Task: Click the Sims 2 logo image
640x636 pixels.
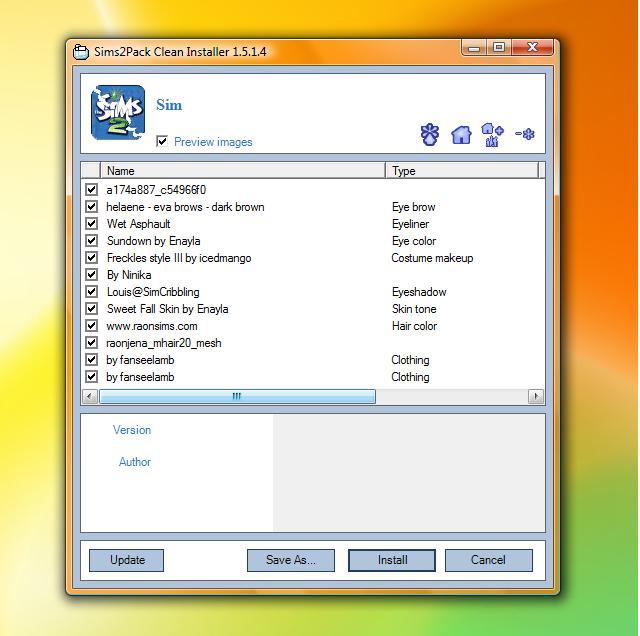Action: tap(118, 112)
